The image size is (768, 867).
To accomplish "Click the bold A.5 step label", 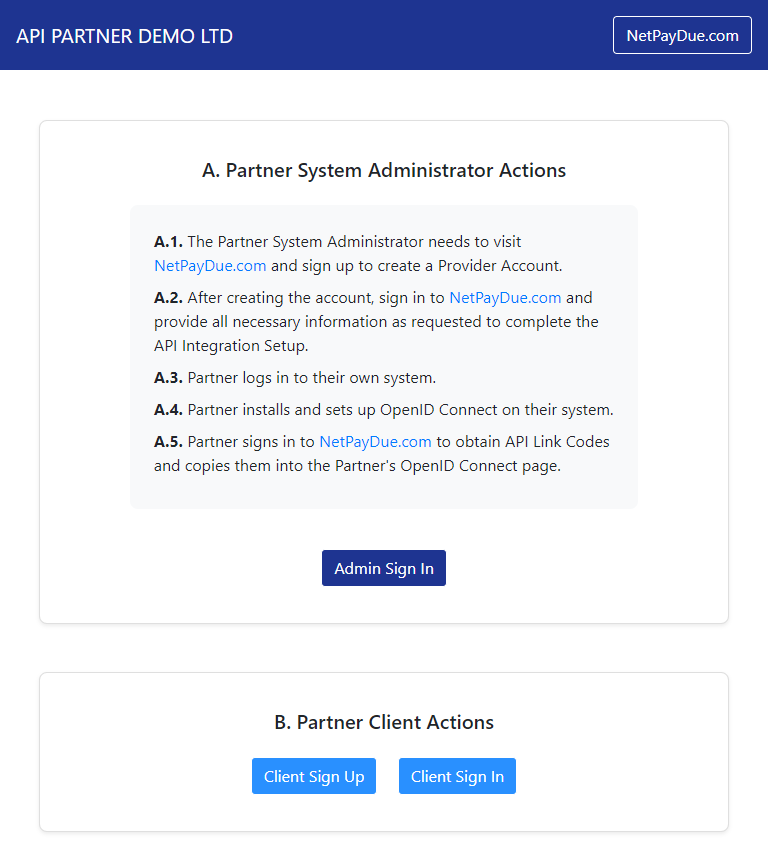I will [168, 442].
